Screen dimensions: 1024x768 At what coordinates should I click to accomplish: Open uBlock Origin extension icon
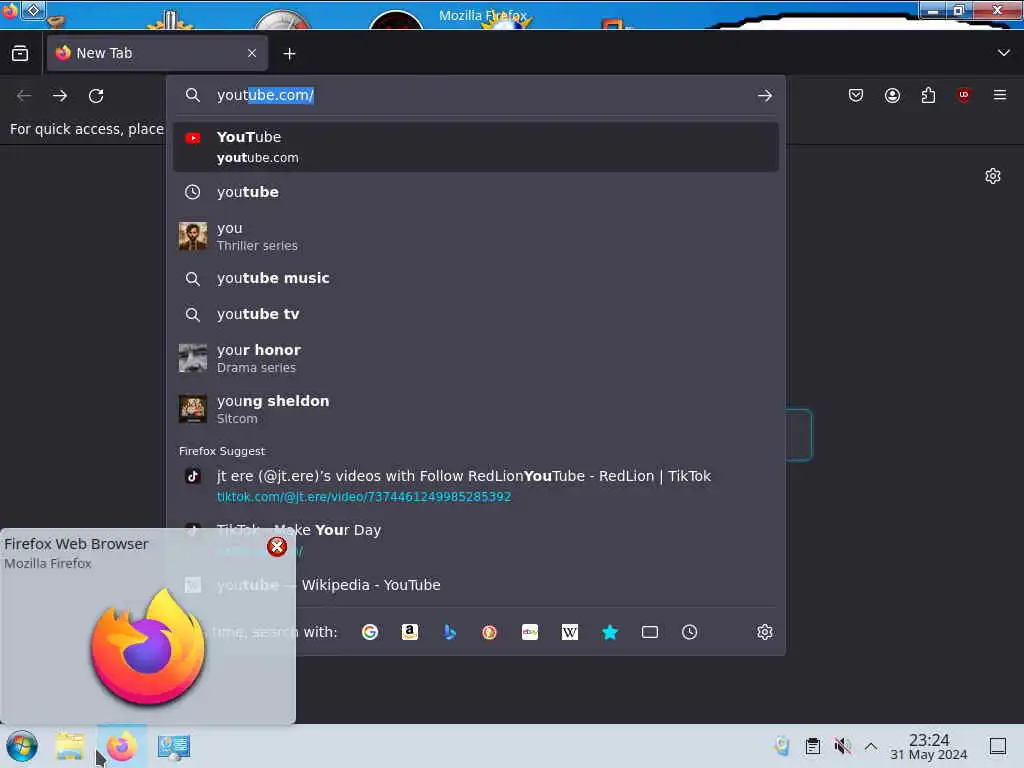pos(964,96)
